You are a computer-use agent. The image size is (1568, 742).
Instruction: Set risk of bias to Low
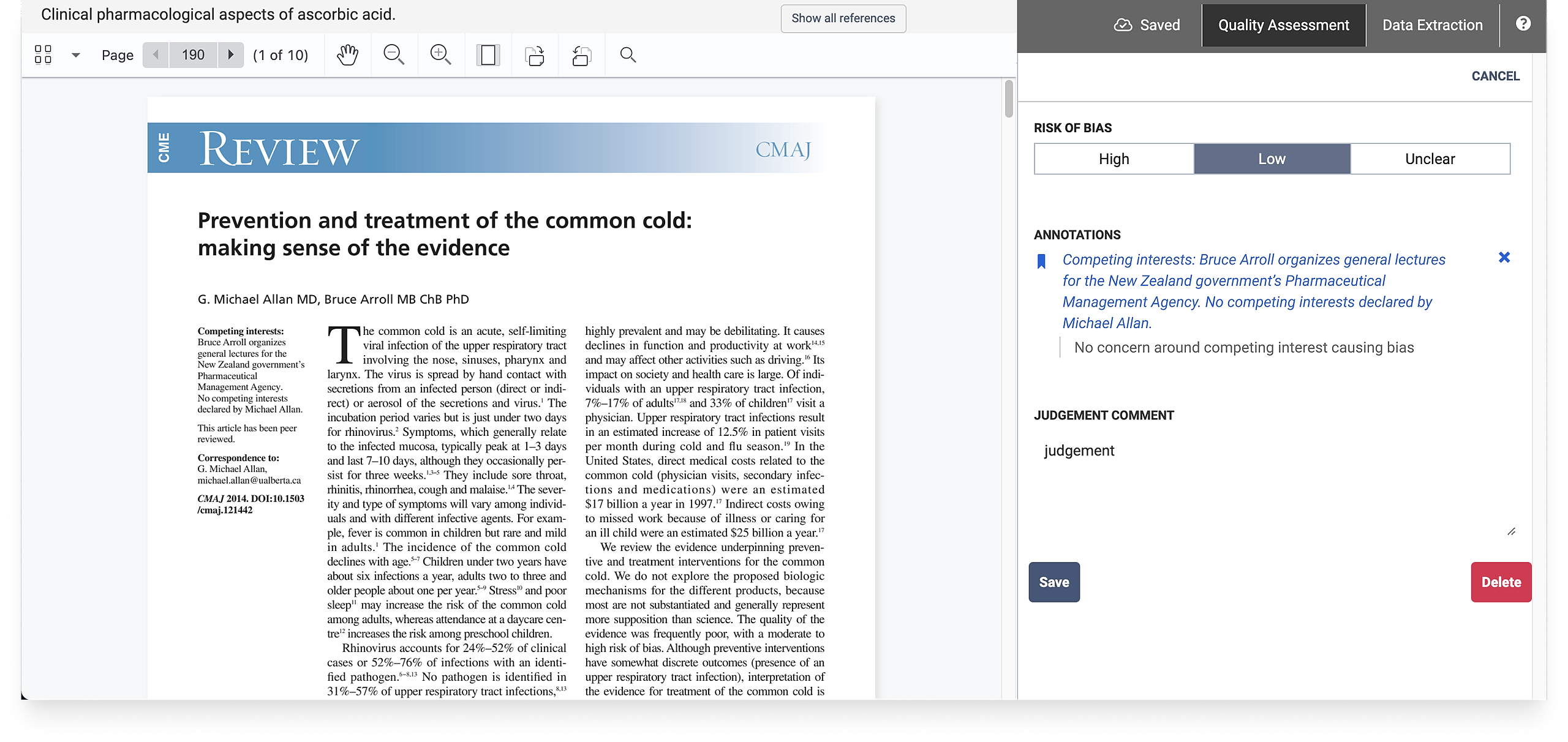coord(1272,159)
